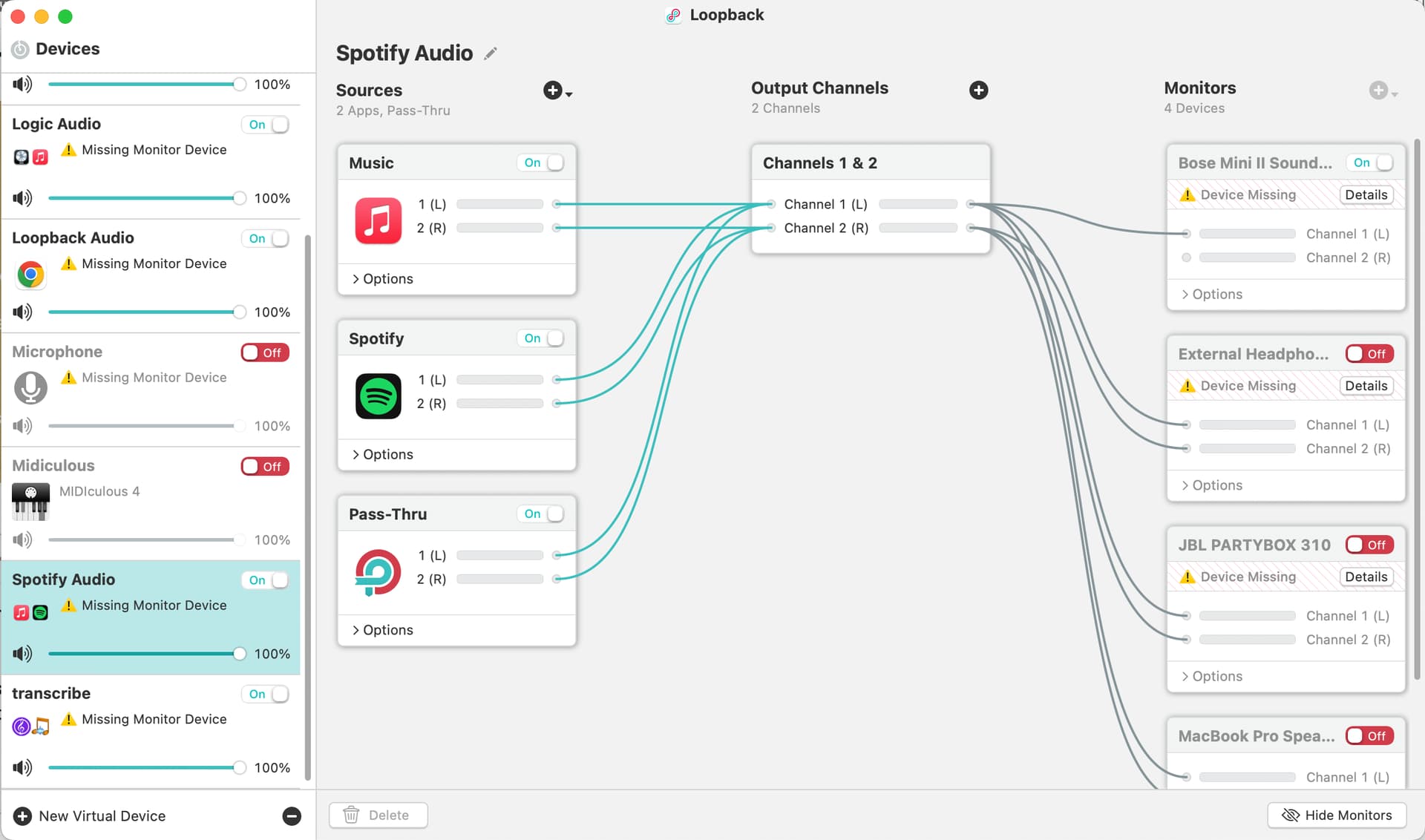The width and height of the screenshot is (1425, 840).
Task: Click the Spotify app icon in Sources
Action: pos(378,396)
